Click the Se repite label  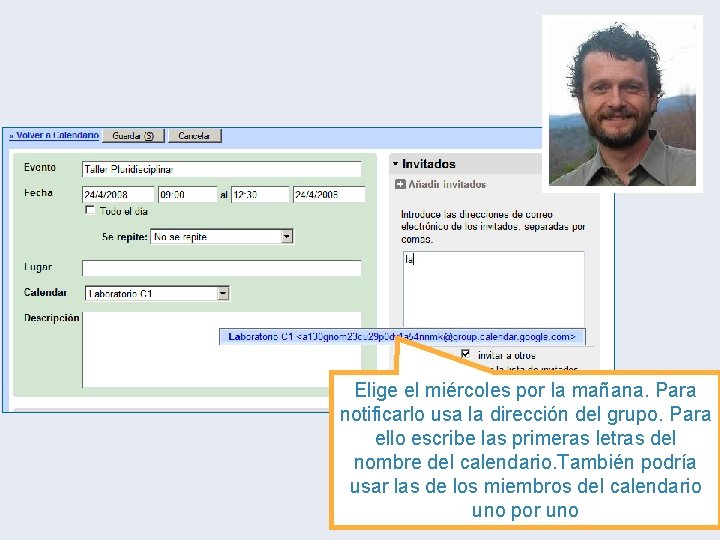pyautogui.click(x=124, y=237)
